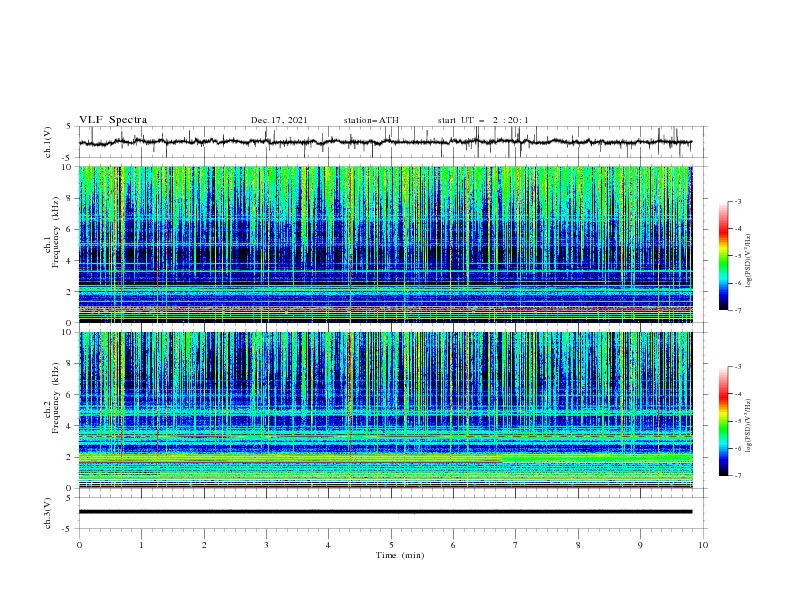Click the '-3' label on lower color scale

coord(738,367)
